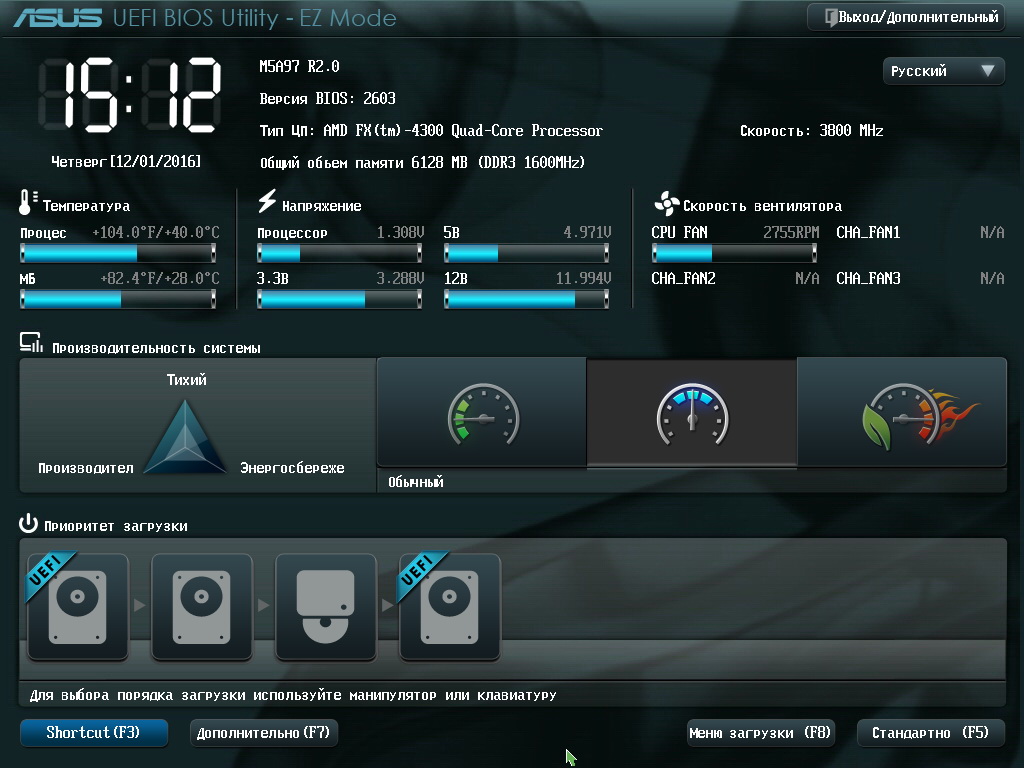Select the second hard drive boot device
The height and width of the screenshot is (768, 1024).
202,607
